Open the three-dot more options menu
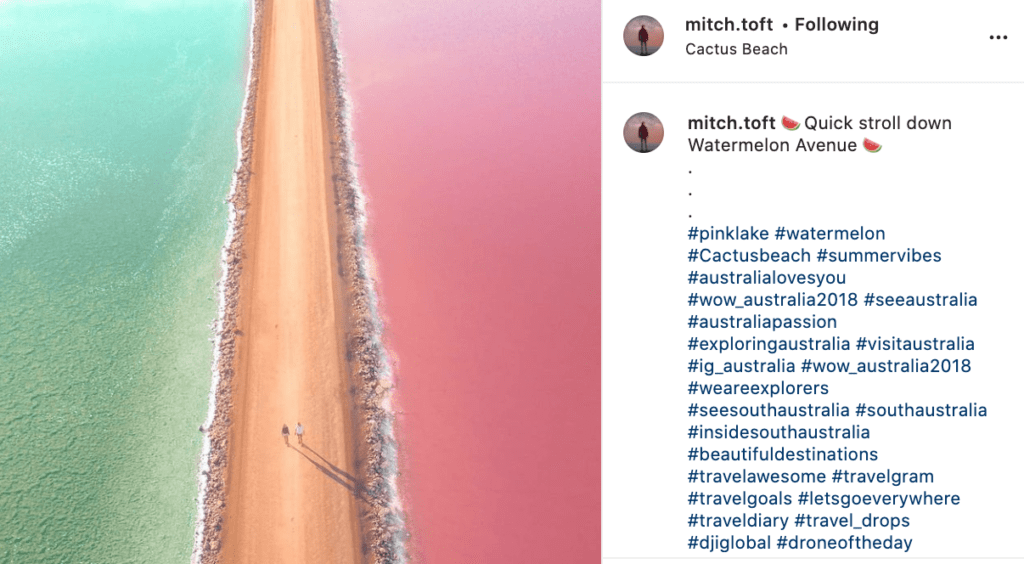The width and height of the screenshot is (1024, 564). [998, 37]
